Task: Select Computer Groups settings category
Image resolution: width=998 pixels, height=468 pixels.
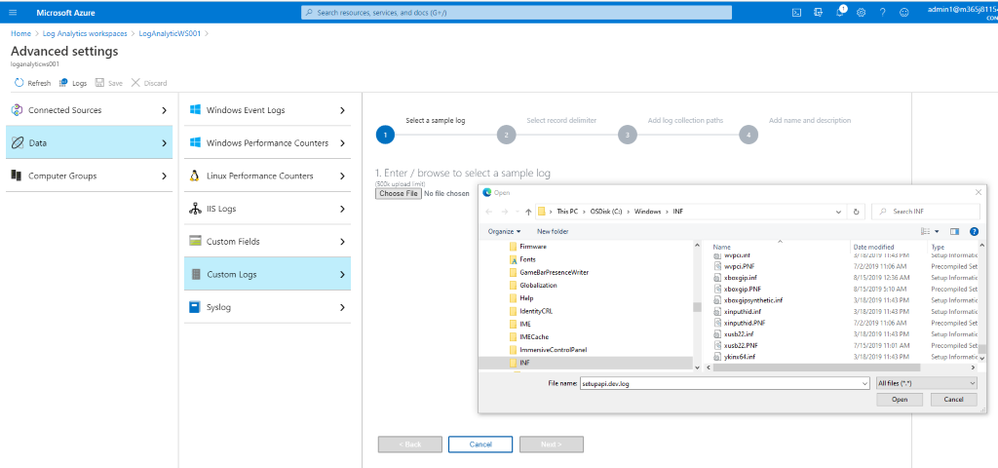Action: [89, 176]
